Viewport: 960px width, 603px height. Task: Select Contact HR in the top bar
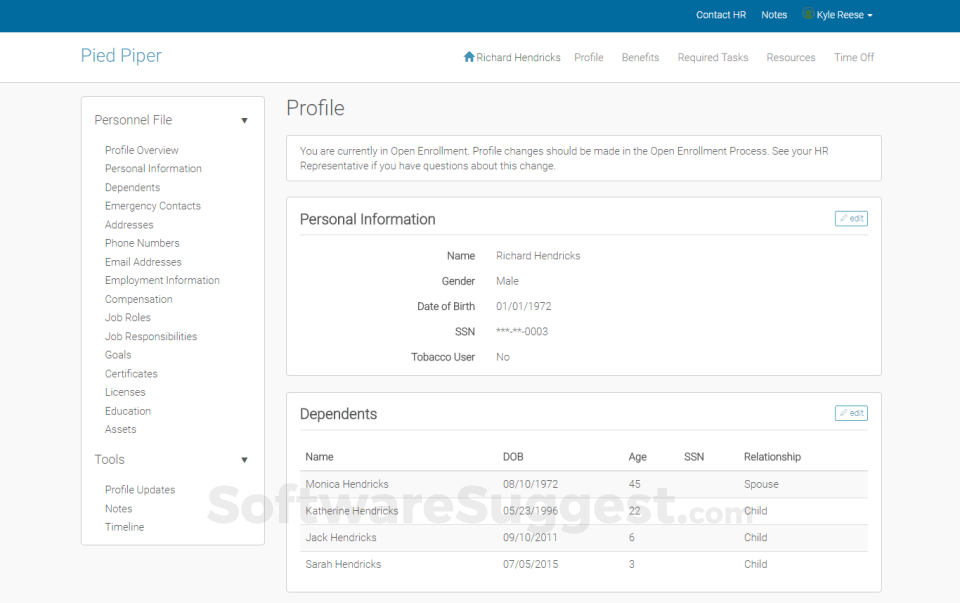click(x=720, y=14)
